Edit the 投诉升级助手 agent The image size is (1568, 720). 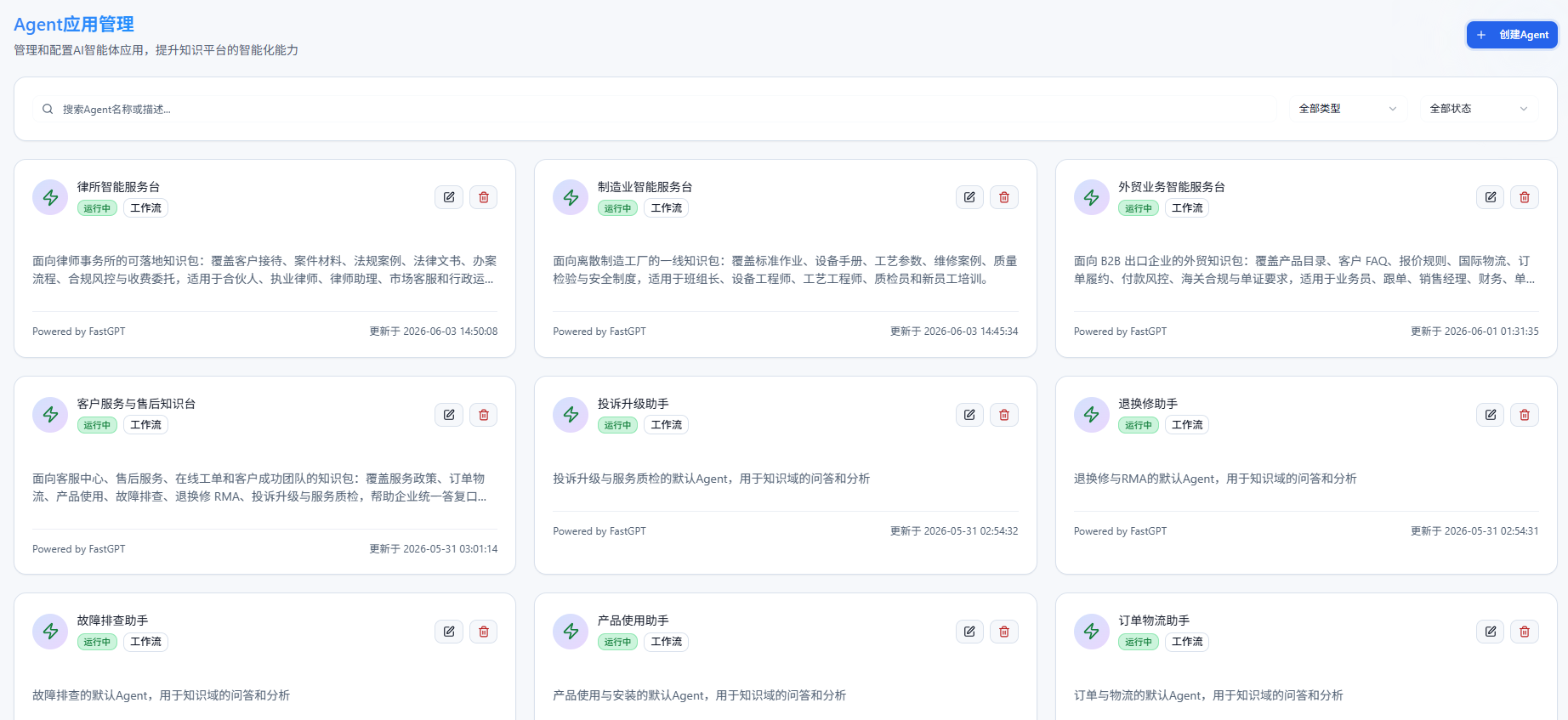(x=969, y=415)
